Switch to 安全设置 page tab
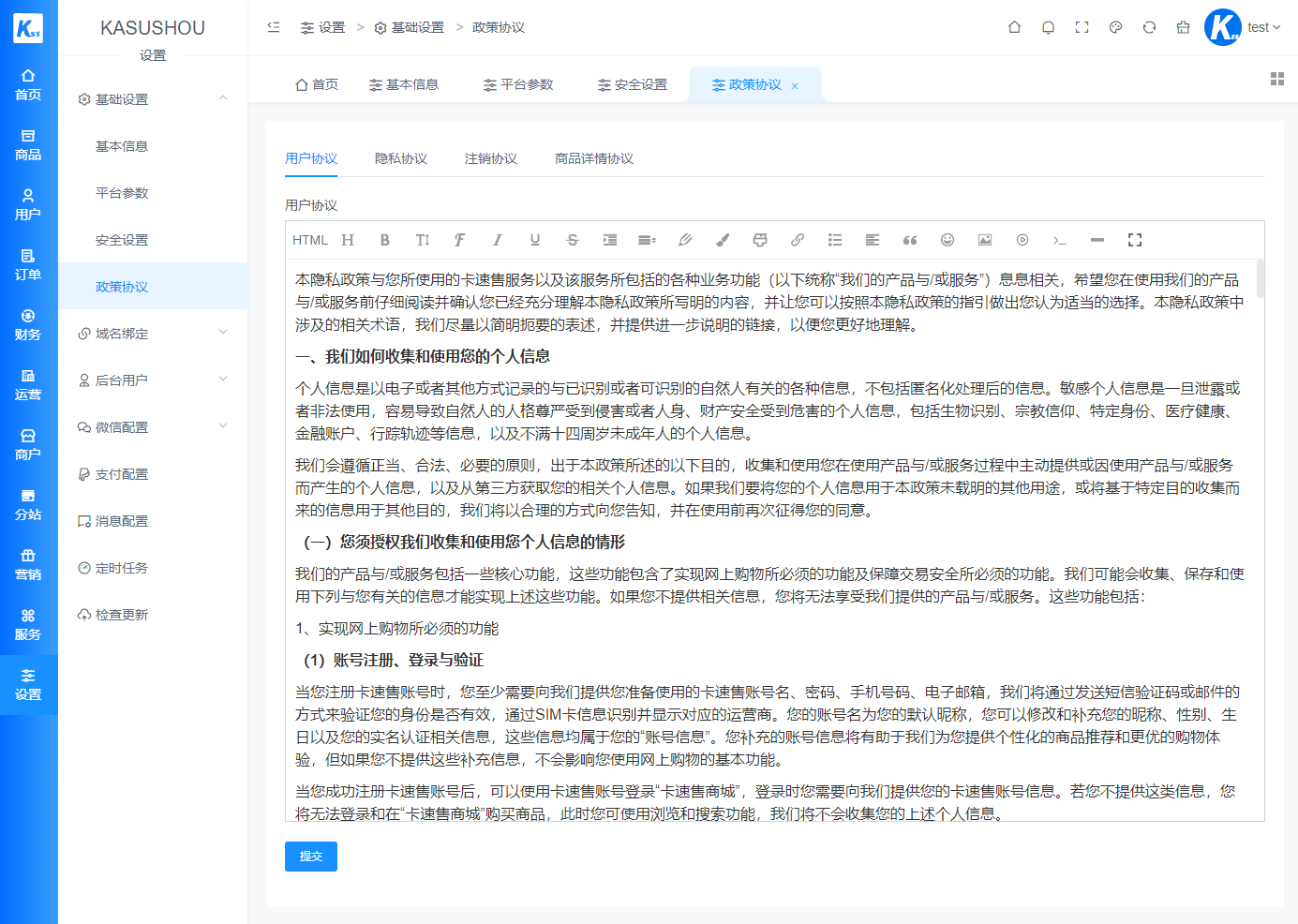Image resolution: width=1298 pixels, height=924 pixels. 633,84
